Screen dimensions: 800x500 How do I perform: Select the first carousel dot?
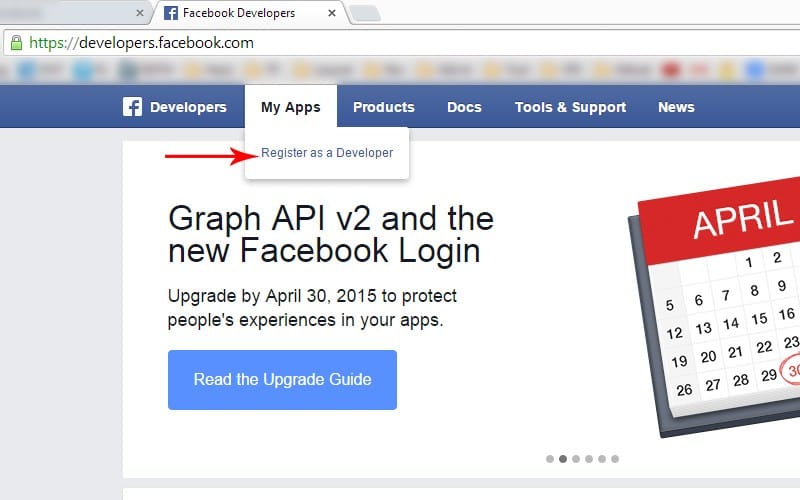(549, 459)
